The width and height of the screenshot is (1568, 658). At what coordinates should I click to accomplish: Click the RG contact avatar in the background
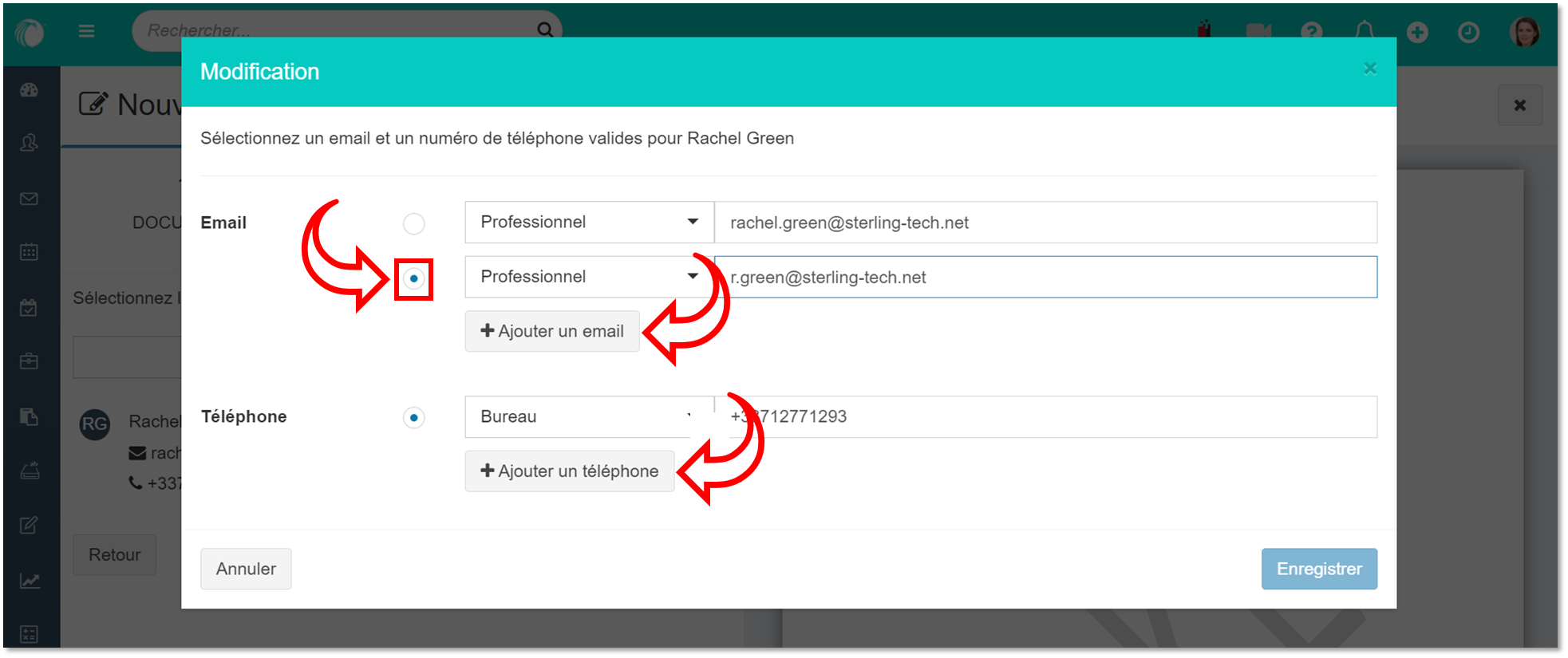[95, 424]
